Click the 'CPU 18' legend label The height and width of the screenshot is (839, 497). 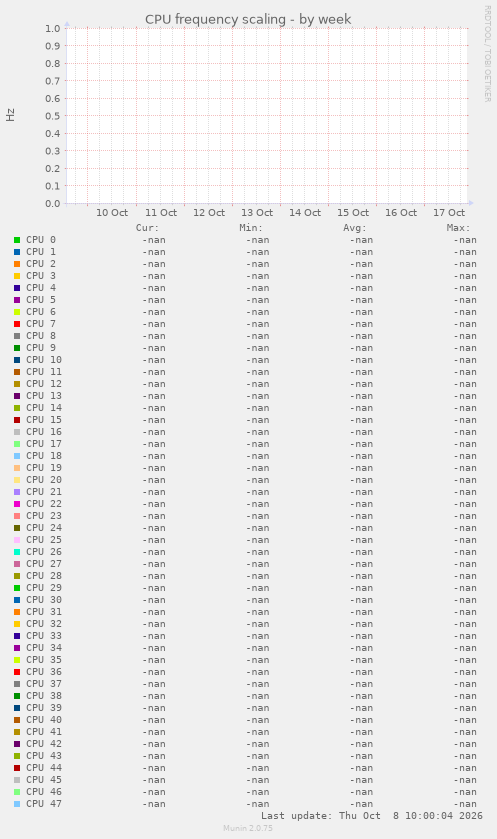[44, 455]
